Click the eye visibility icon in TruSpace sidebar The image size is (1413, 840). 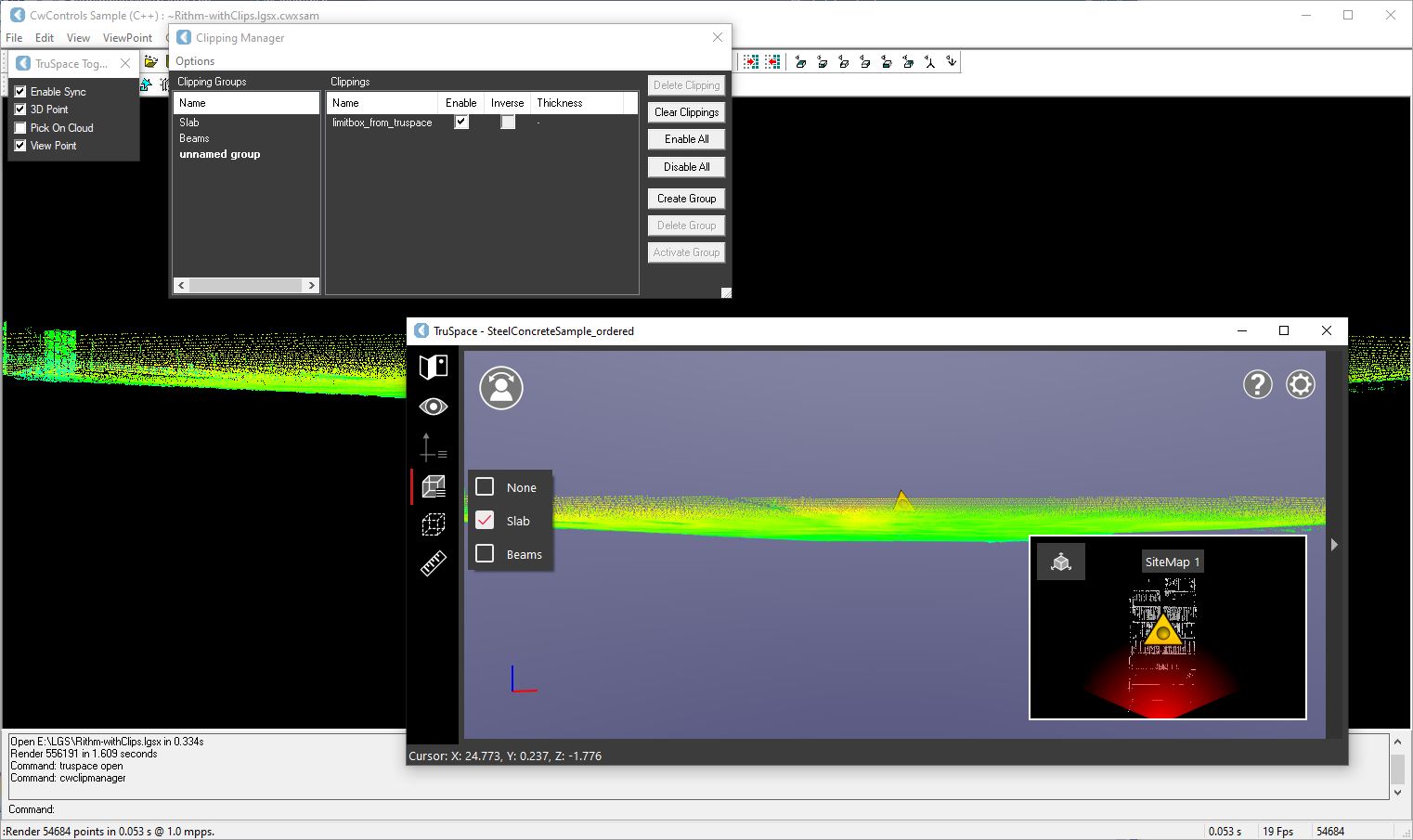[433, 407]
